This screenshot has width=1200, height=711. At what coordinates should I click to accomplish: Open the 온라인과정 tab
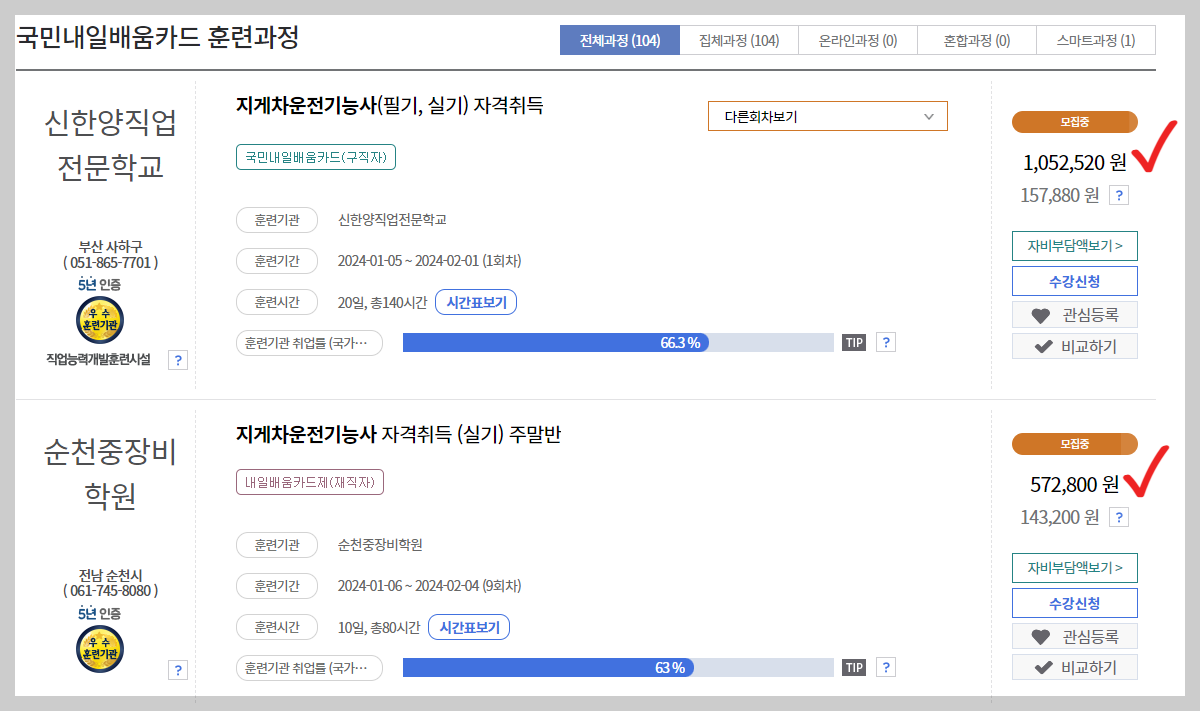point(857,40)
